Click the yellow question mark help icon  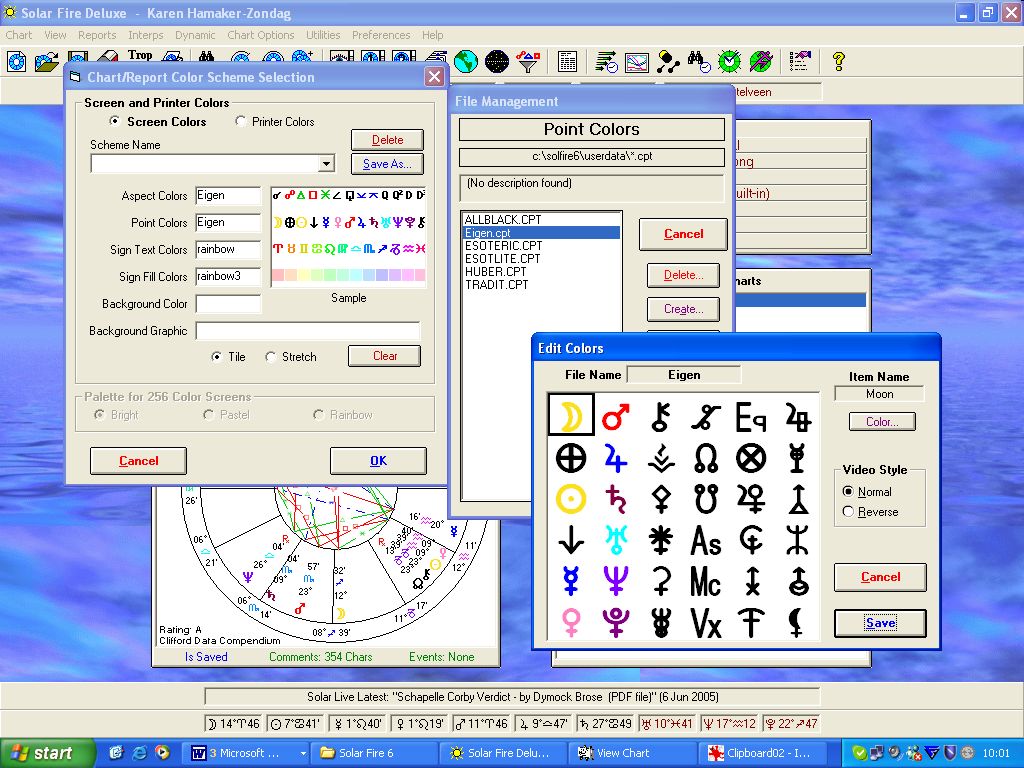[838, 62]
